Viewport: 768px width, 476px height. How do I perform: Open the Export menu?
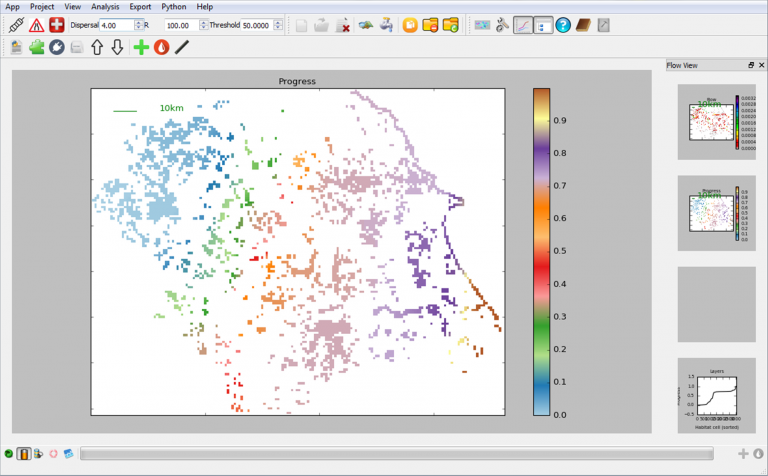pyautogui.click(x=140, y=6)
